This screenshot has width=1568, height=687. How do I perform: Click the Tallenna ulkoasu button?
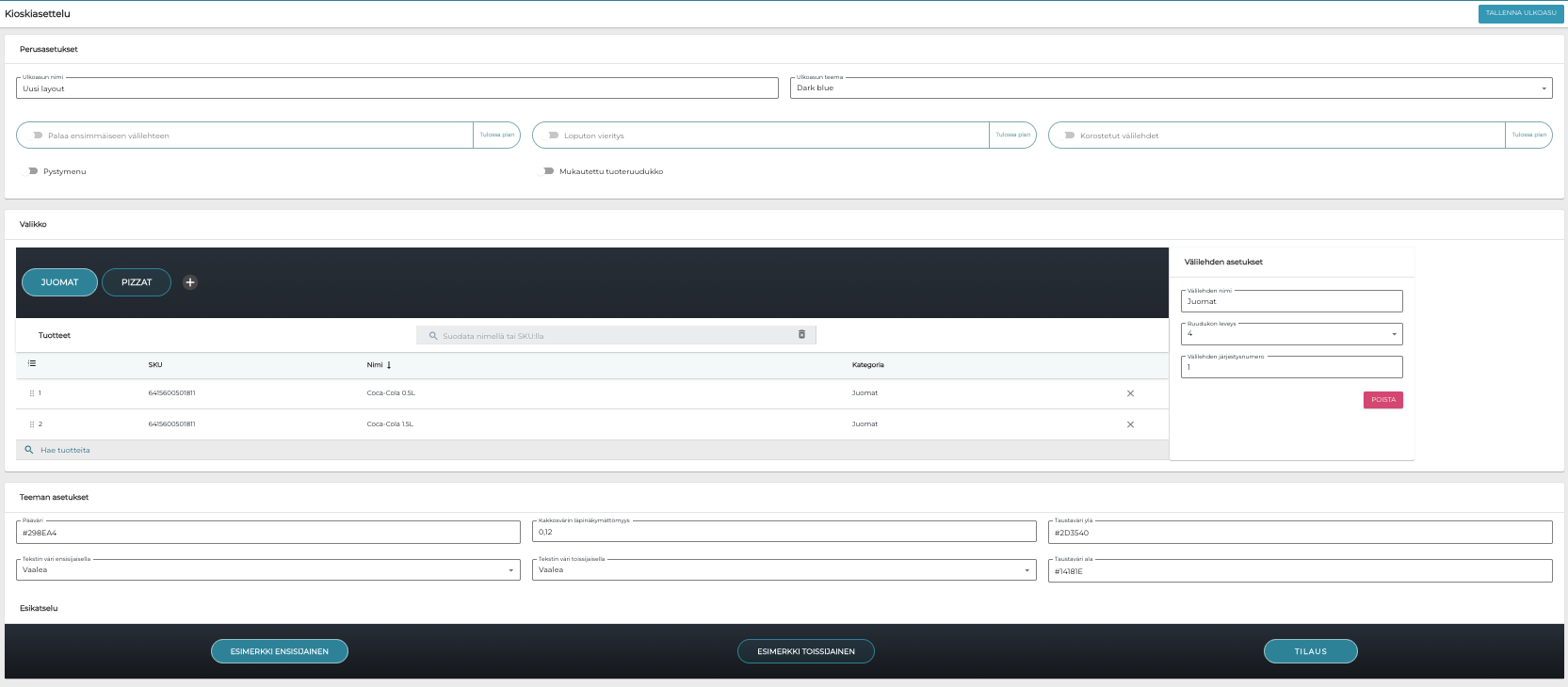point(1521,13)
